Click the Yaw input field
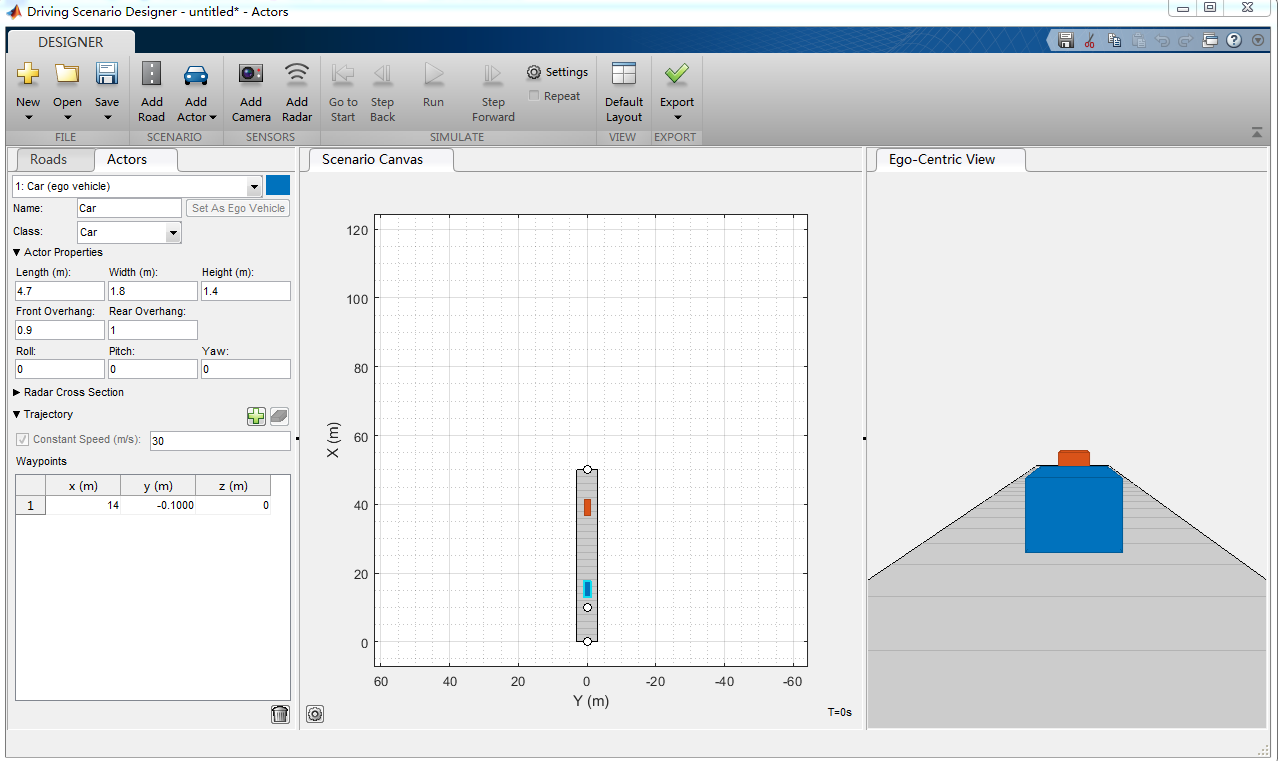 point(246,369)
